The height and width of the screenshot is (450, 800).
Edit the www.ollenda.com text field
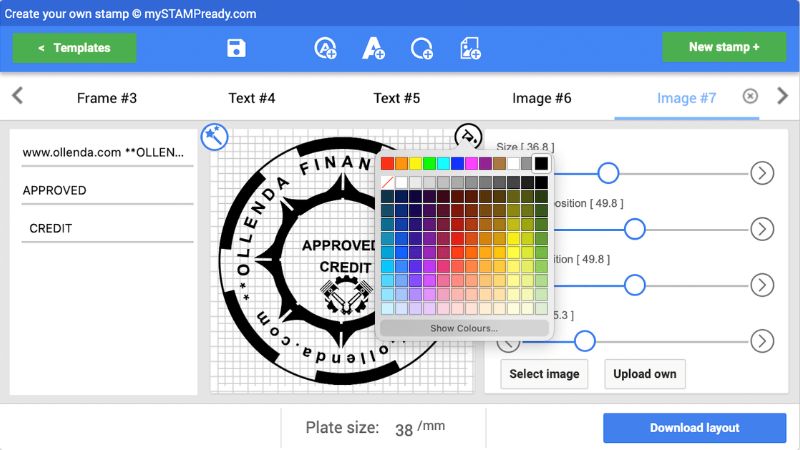[107, 153]
